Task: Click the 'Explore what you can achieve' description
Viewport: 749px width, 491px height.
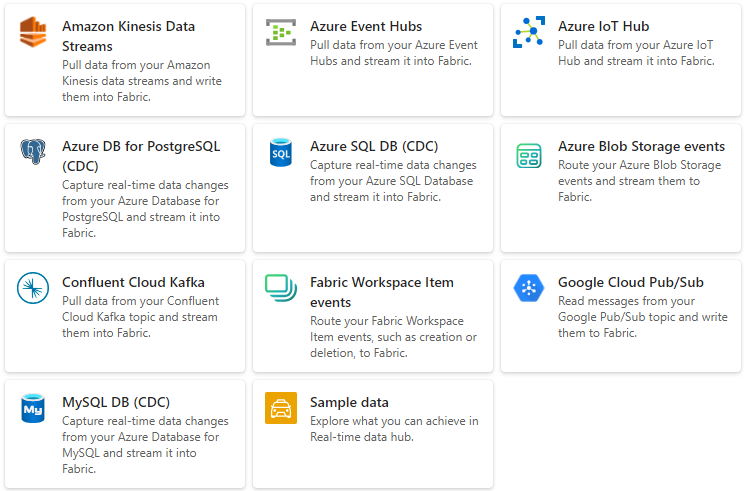Action: click(x=394, y=429)
